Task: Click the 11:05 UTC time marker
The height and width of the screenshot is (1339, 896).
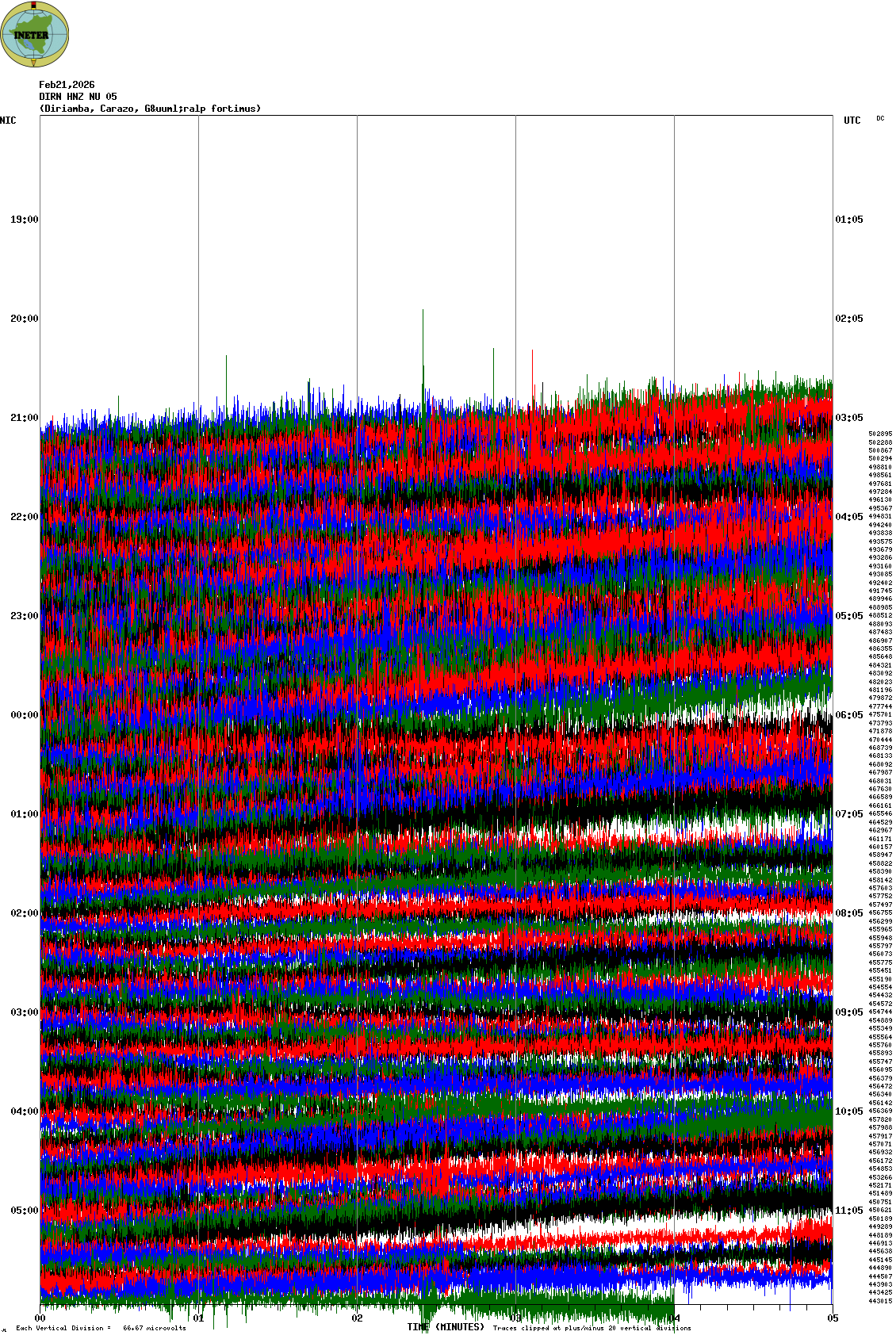Action: [849, 1211]
